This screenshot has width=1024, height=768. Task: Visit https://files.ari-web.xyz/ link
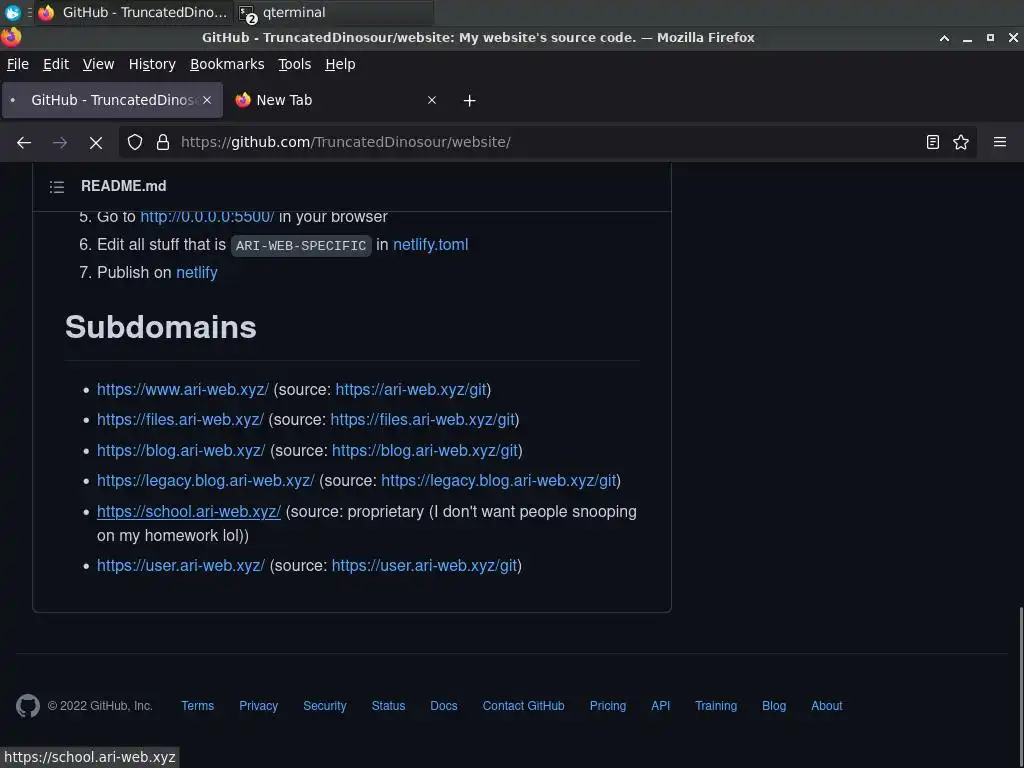pyautogui.click(x=180, y=419)
